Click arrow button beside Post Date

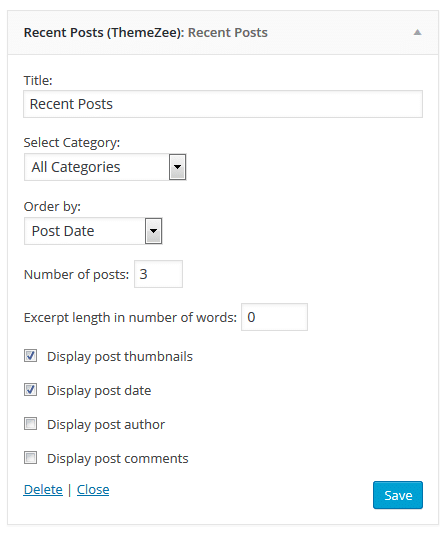point(154,231)
